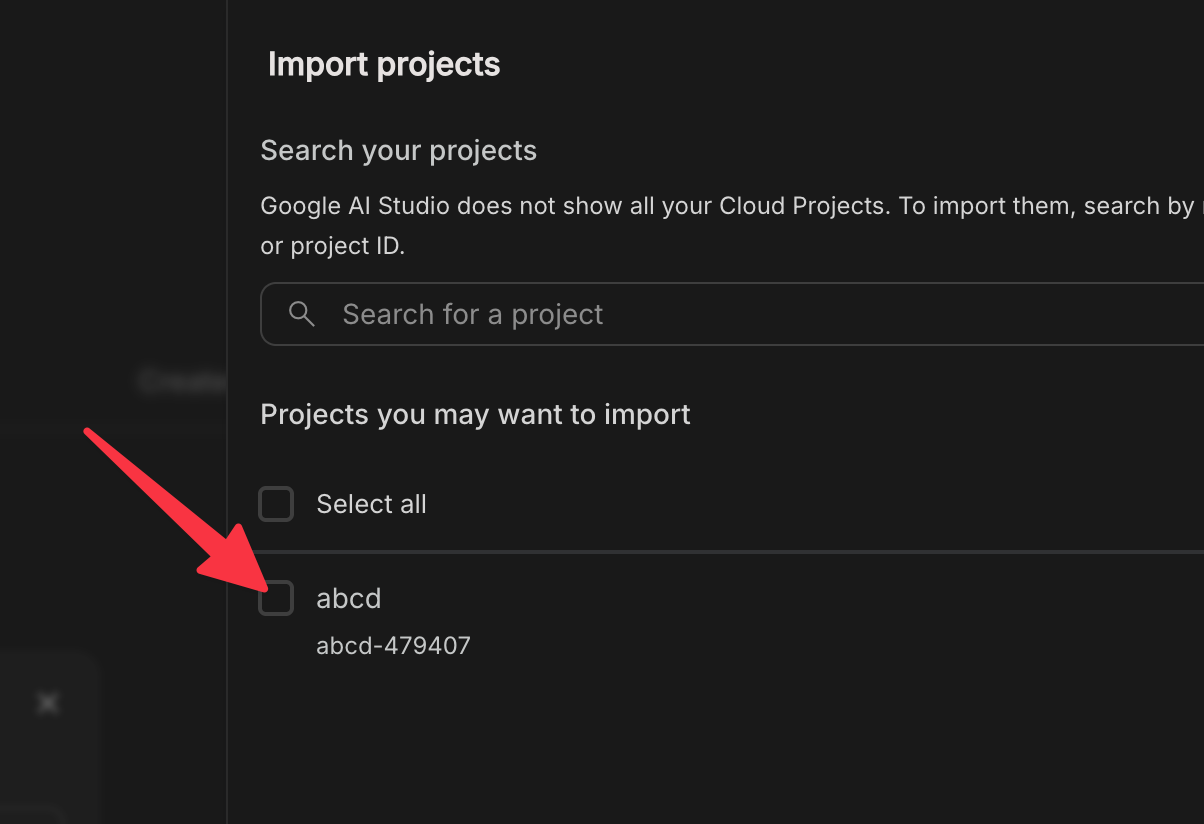1204x824 pixels.
Task: Click the magnifying glass search icon
Action: [302, 314]
